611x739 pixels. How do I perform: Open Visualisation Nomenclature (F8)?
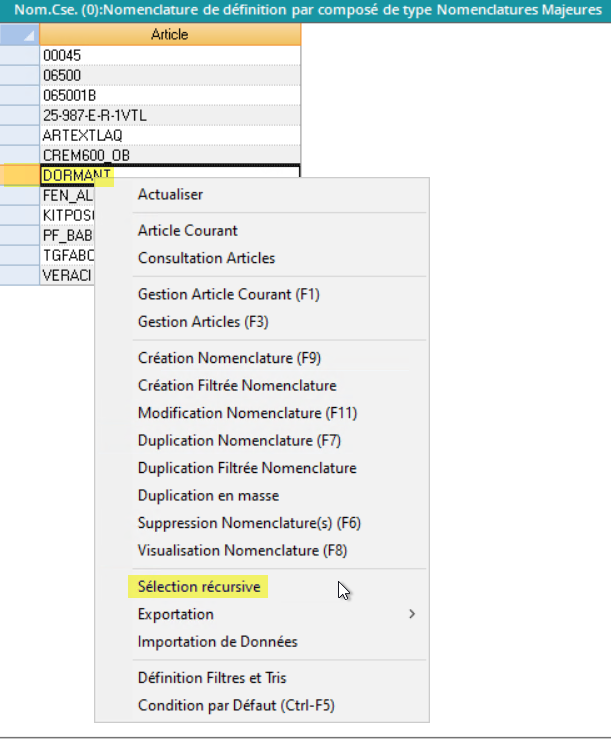pyautogui.click(x=242, y=550)
